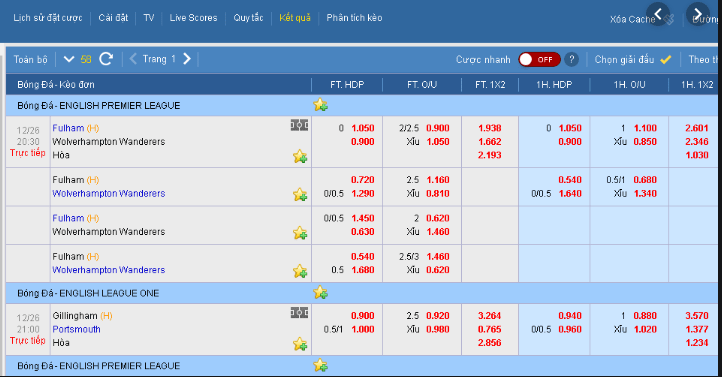
Task: Click FT. HDP column header
Action: (x=347, y=85)
